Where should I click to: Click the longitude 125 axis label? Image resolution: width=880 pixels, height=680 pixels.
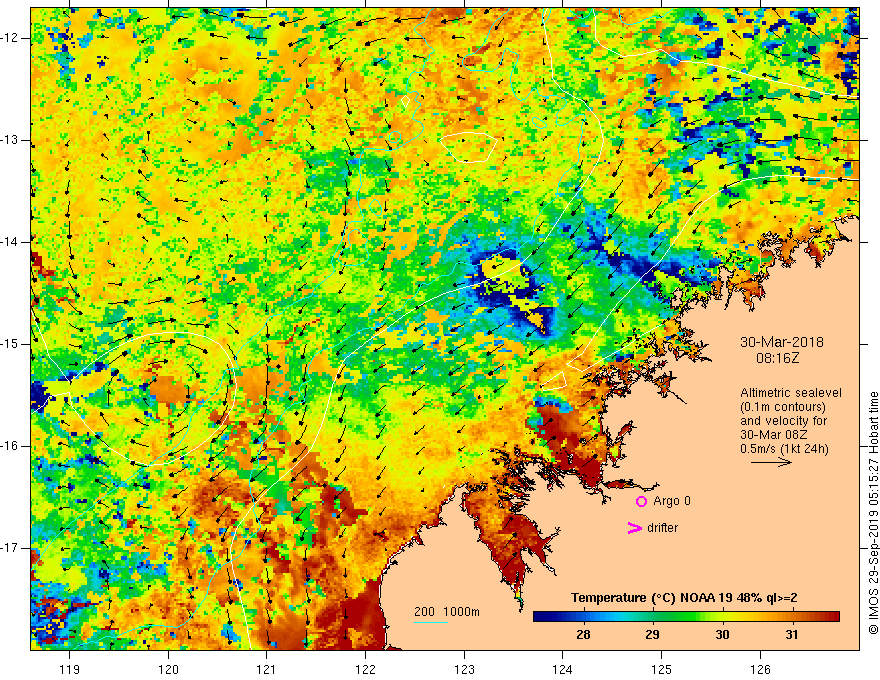(x=662, y=669)
